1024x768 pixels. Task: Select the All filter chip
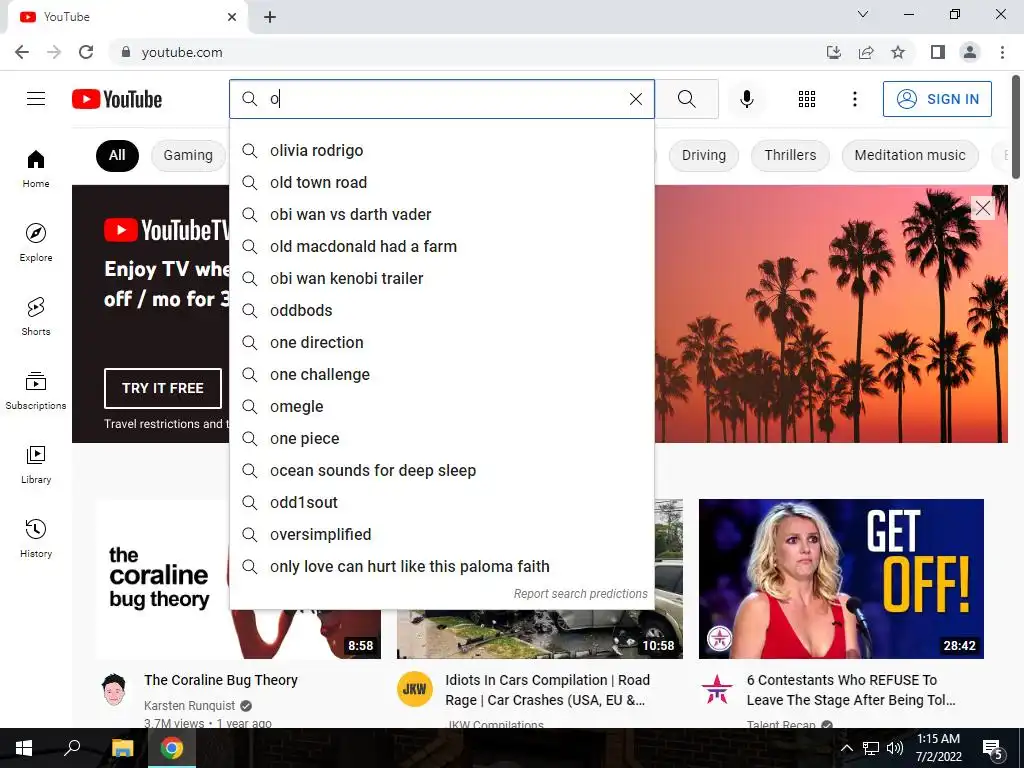117,155
